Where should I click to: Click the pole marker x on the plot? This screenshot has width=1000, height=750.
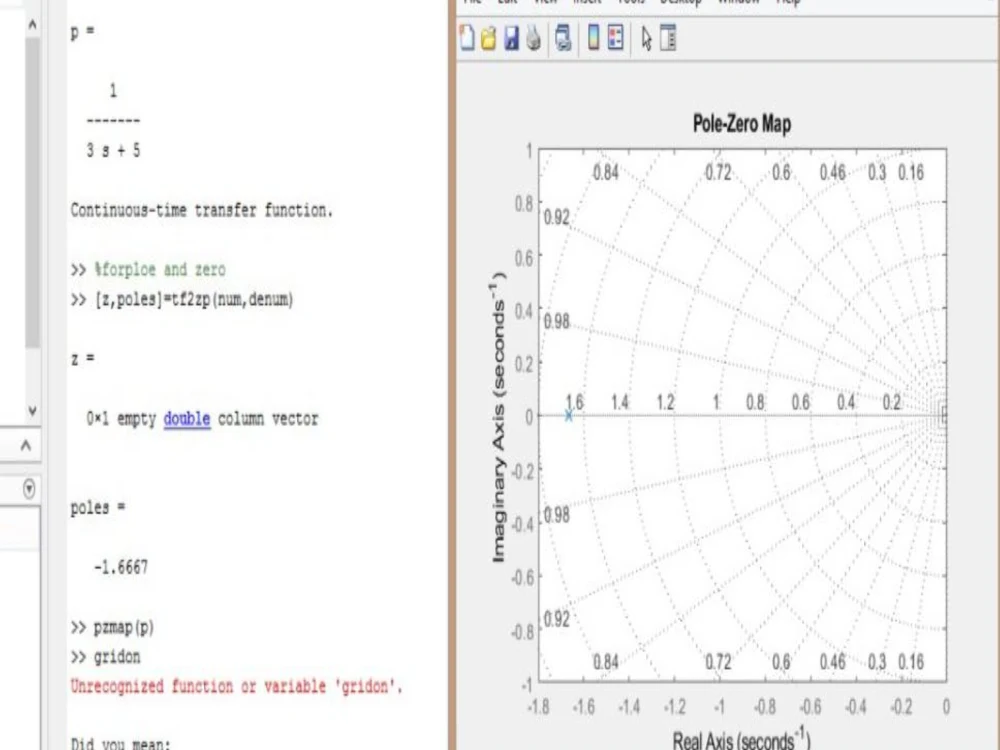pos(569,416)
